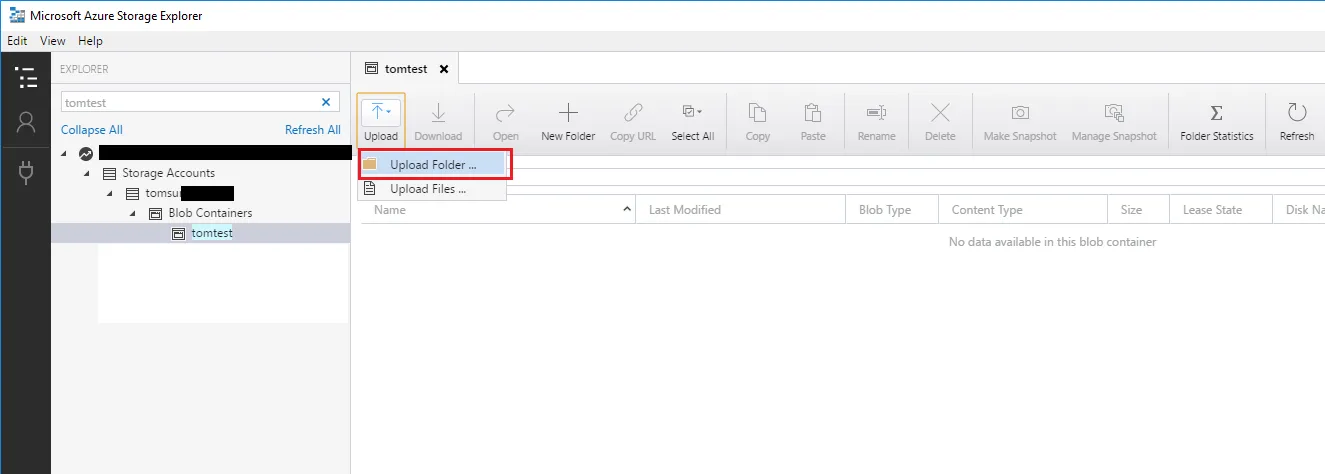Collapse the Storage Accounts tree node
The width and height of the screenshot is (1325, 474).
click(x=87, y=174)
